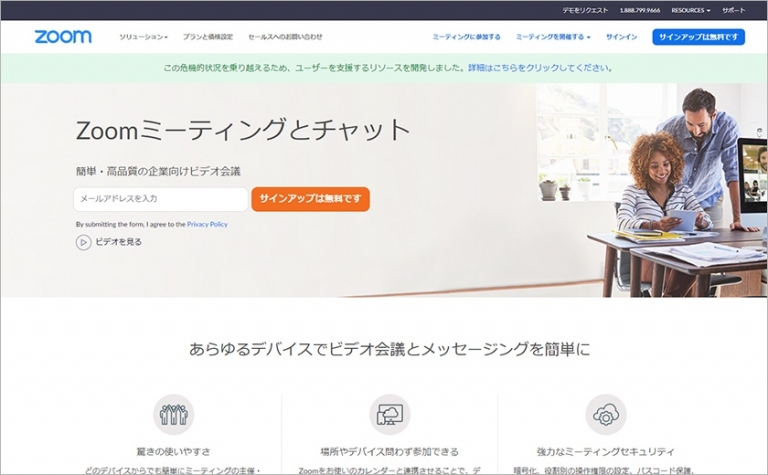Open プランと価格設定 page

pyautogui.click(x=208, y=37)
